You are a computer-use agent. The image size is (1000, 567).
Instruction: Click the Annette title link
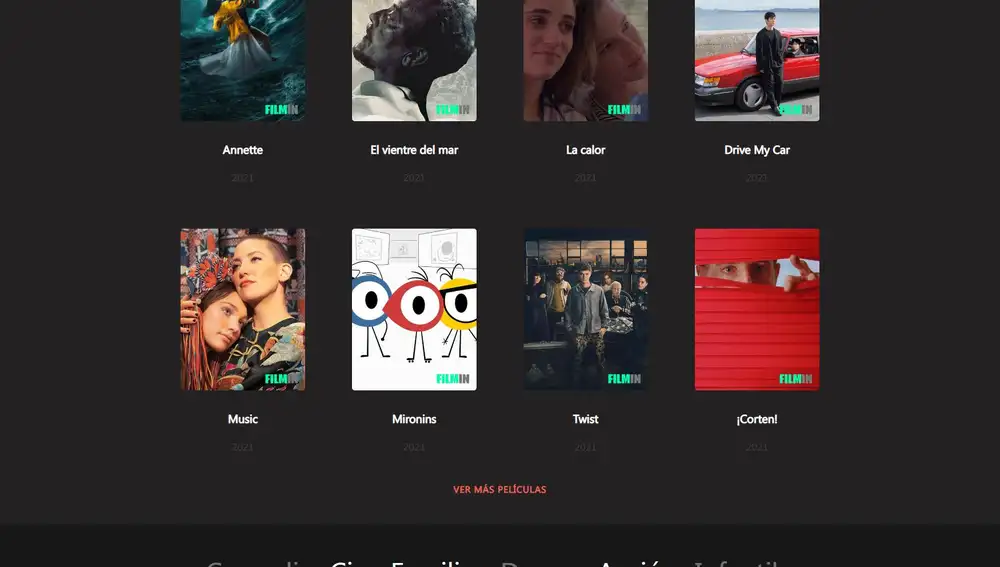(x=242, y=150)
